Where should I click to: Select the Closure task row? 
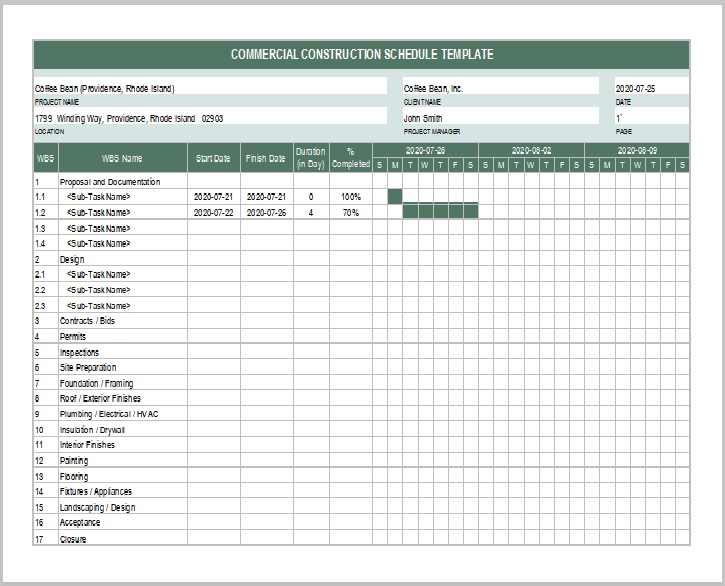click(x=362, y=538)
